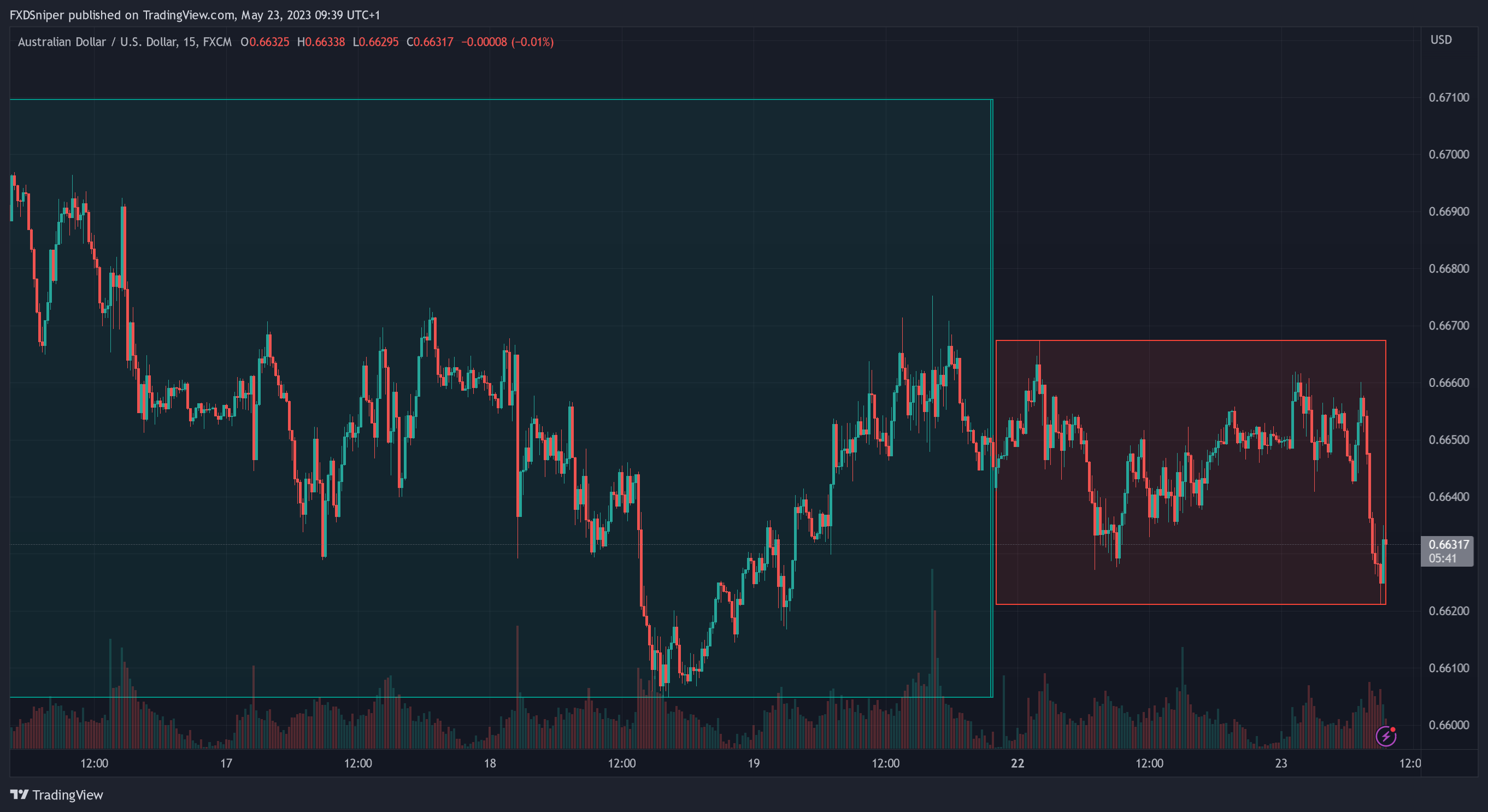
Task: Click the low value L0.66295
Action: (x=375, y=42)
